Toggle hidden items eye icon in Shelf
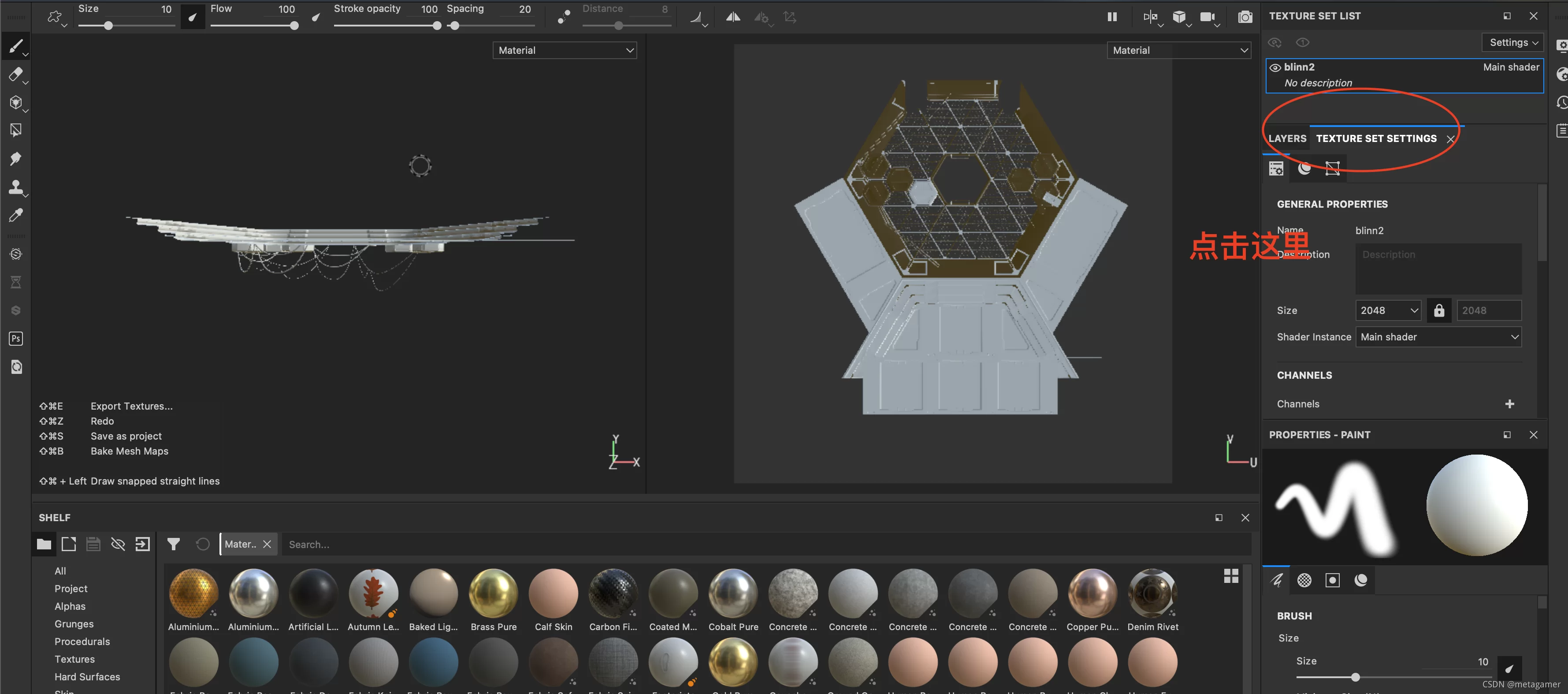Viewport: 1568px width, 694px height. 118,544
